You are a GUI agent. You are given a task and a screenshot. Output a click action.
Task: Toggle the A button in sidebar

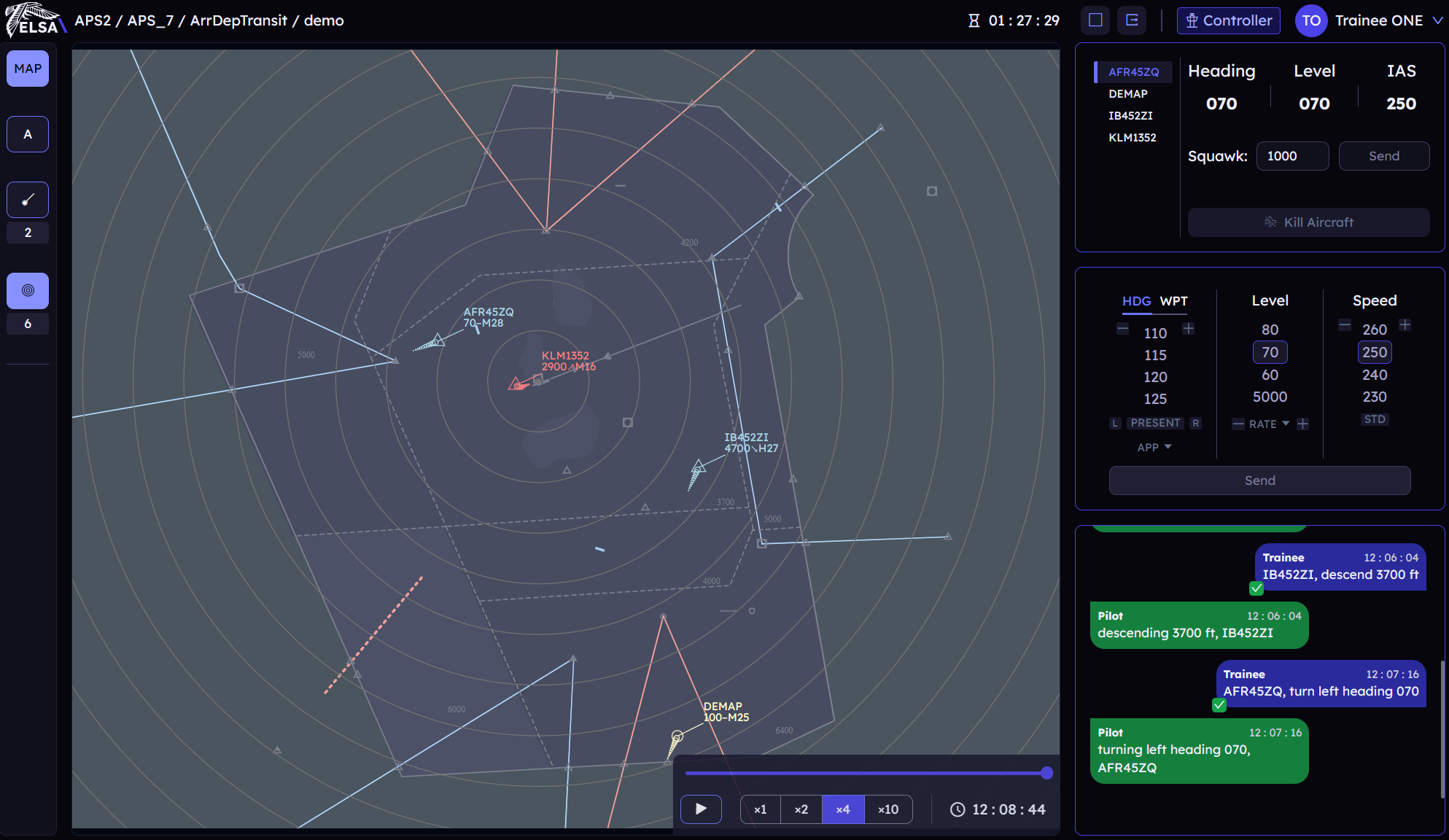pos(28,134)
